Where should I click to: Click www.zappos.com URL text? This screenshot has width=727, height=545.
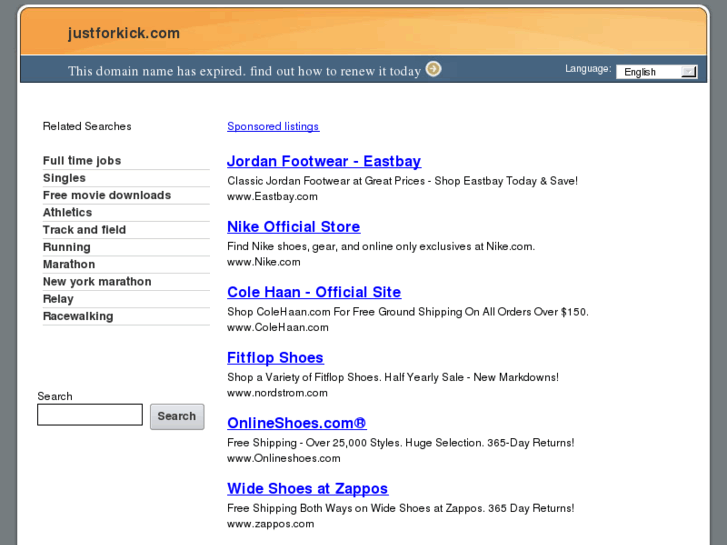pos(270,524)
